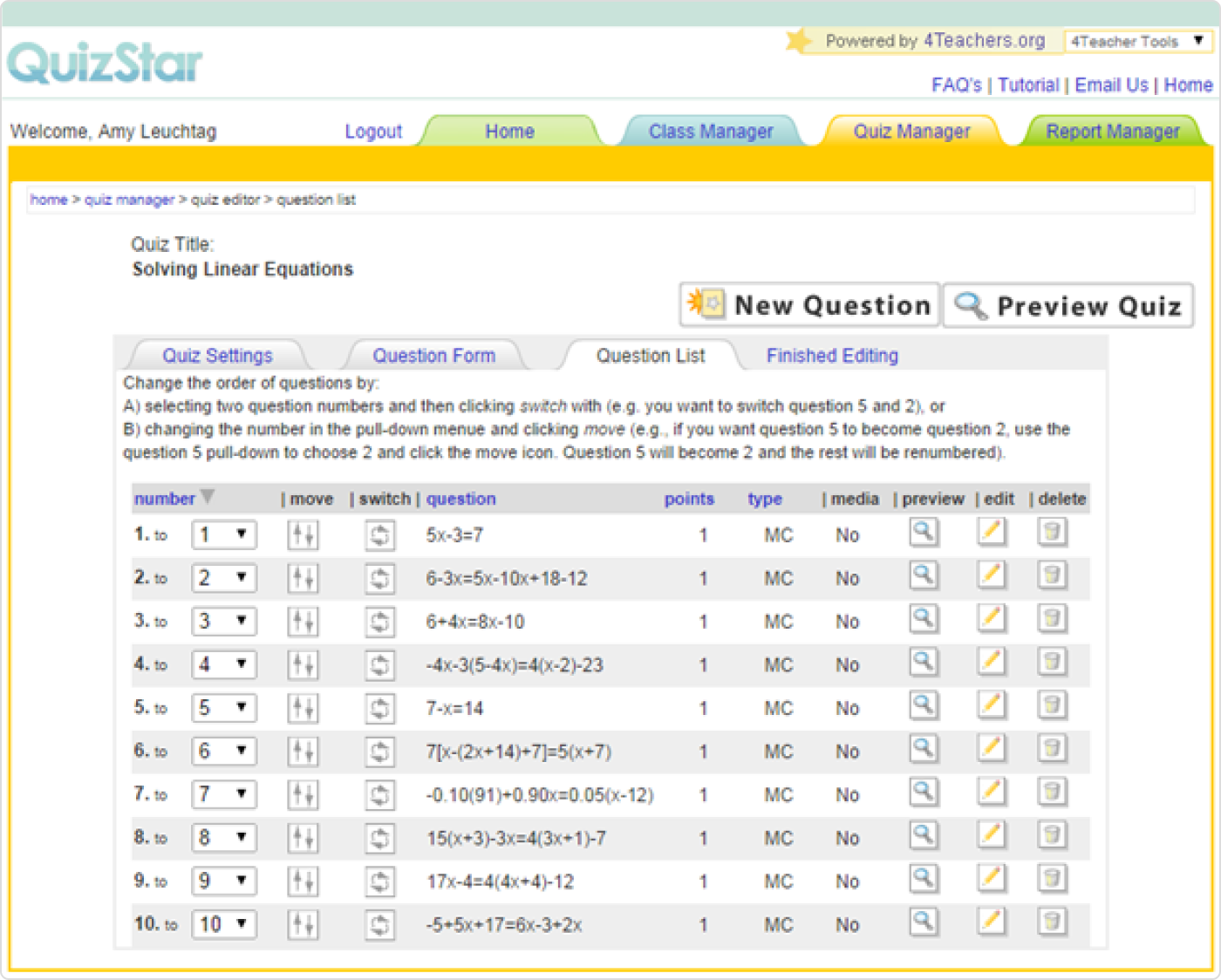
Task: Open position dropdown for question 1
Action: [224, 534]
